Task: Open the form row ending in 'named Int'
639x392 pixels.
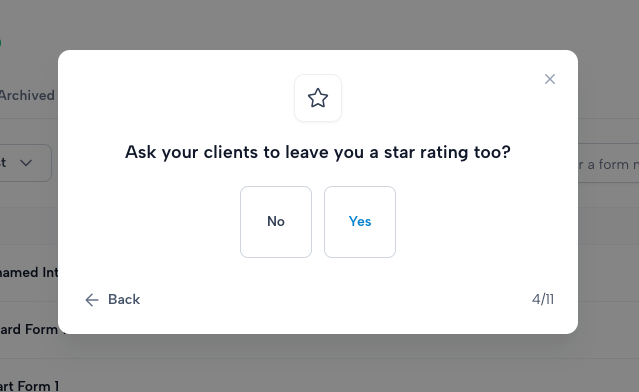Action: [x=29, y=272]
